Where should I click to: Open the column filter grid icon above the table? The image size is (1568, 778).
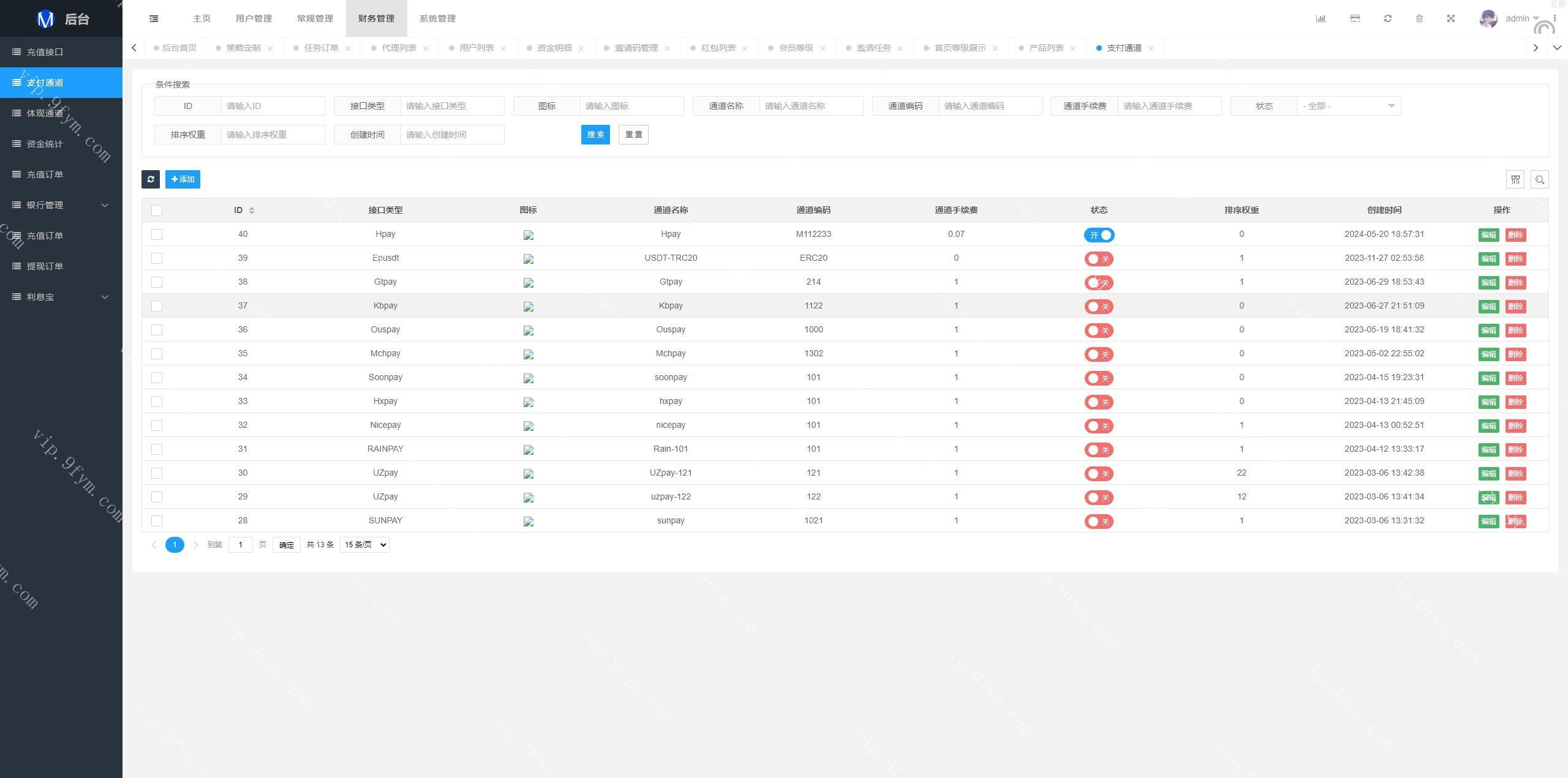pyautogui.click(x=1515, y=179)
